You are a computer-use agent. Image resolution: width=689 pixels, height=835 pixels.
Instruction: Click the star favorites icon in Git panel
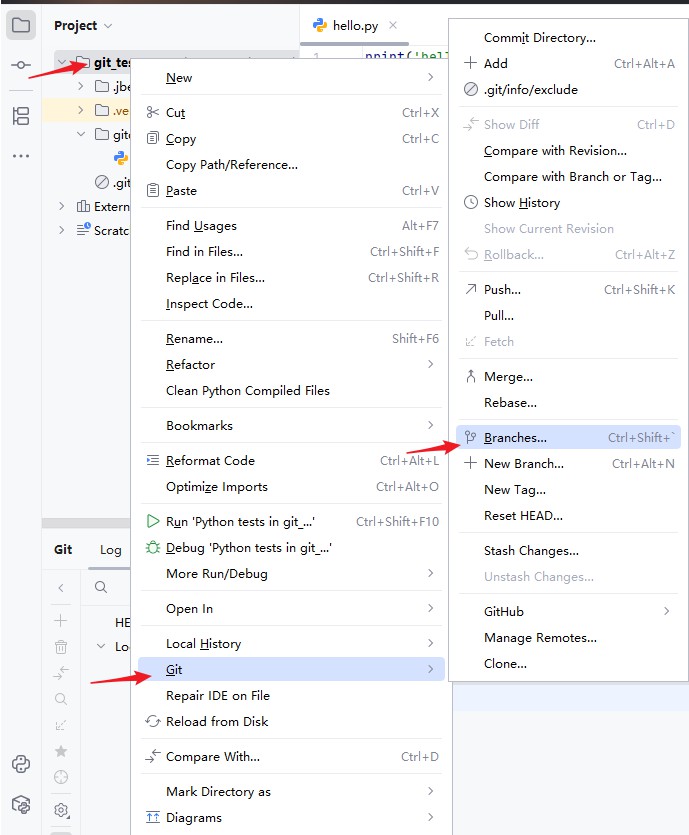[61, 751]
